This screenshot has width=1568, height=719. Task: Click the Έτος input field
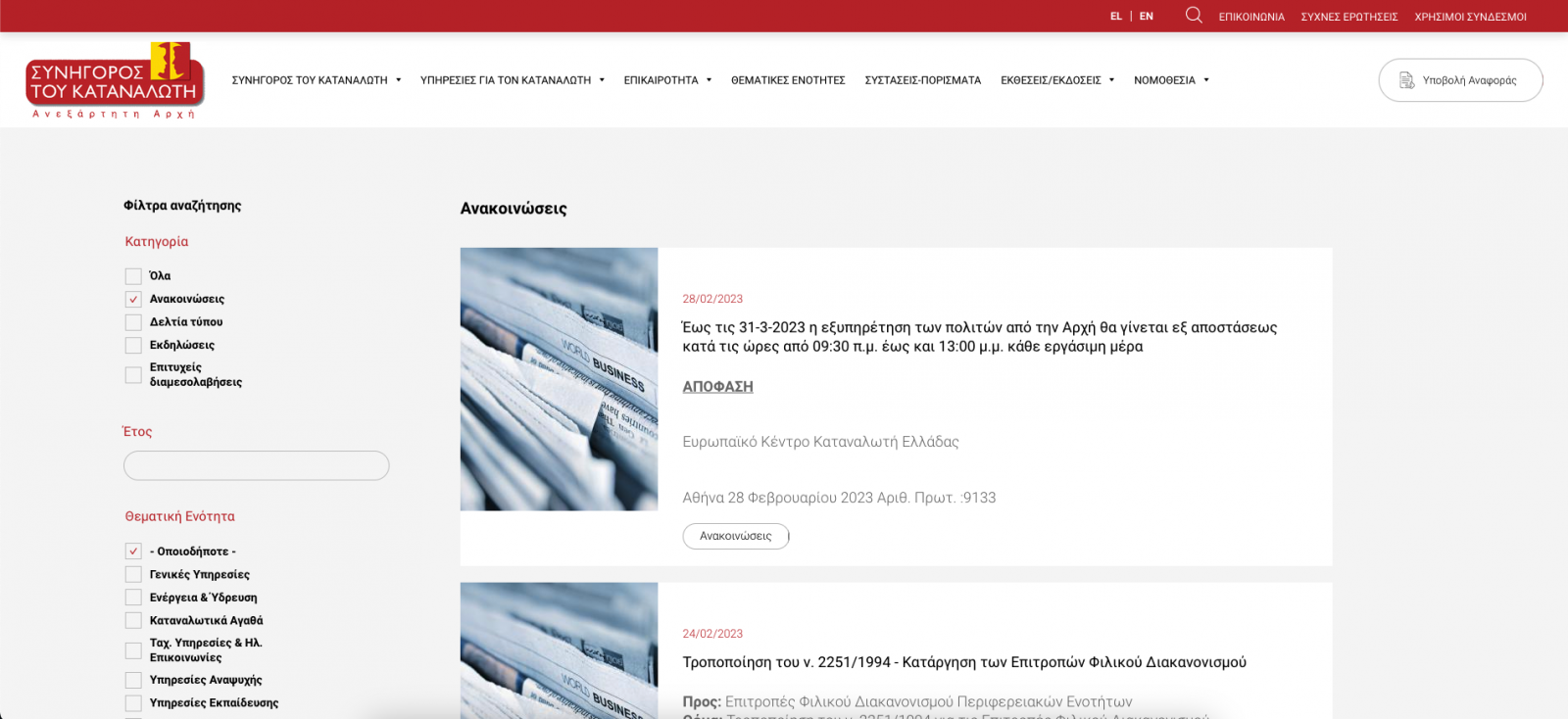[257, 465]
